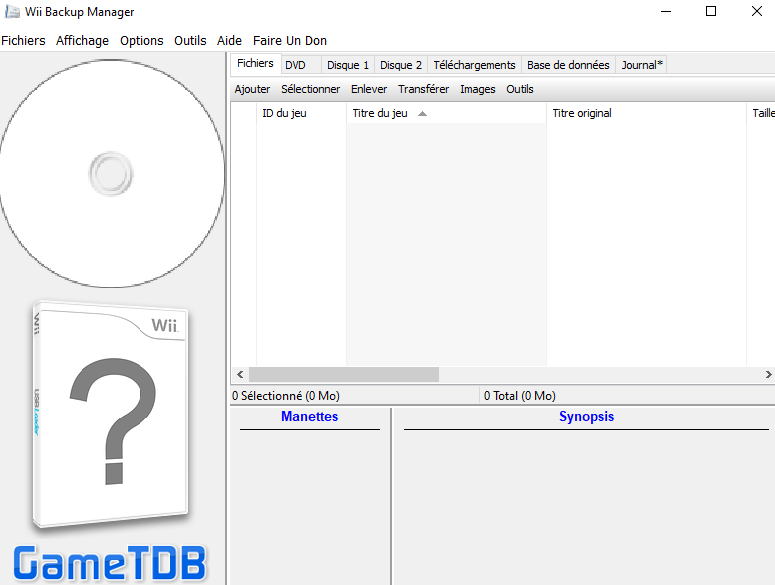This screenshot has height=585, width=775.
Task: Open the Faire Un Don menu
Action: pos(289,41)
